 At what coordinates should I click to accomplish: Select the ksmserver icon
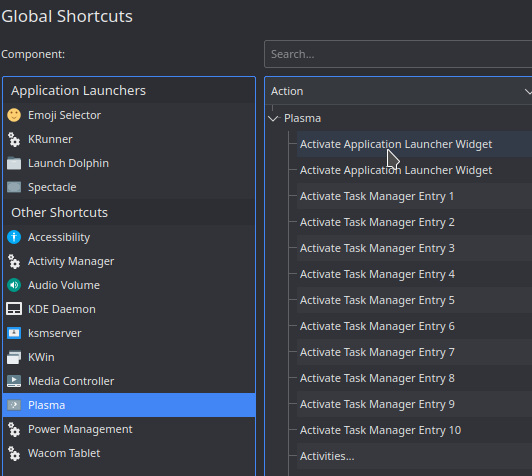point(14,333)
